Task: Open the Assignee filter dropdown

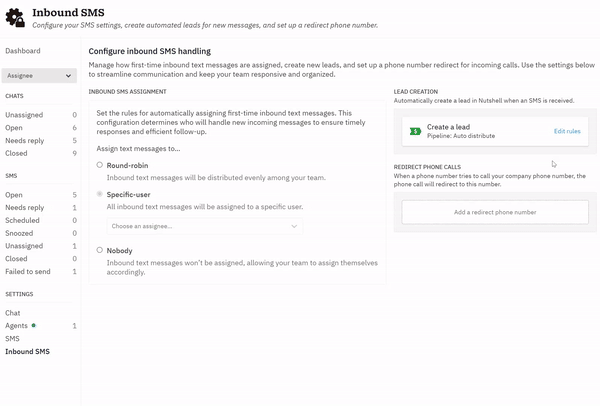Action: pyautogui.click(x=39, y=75)
